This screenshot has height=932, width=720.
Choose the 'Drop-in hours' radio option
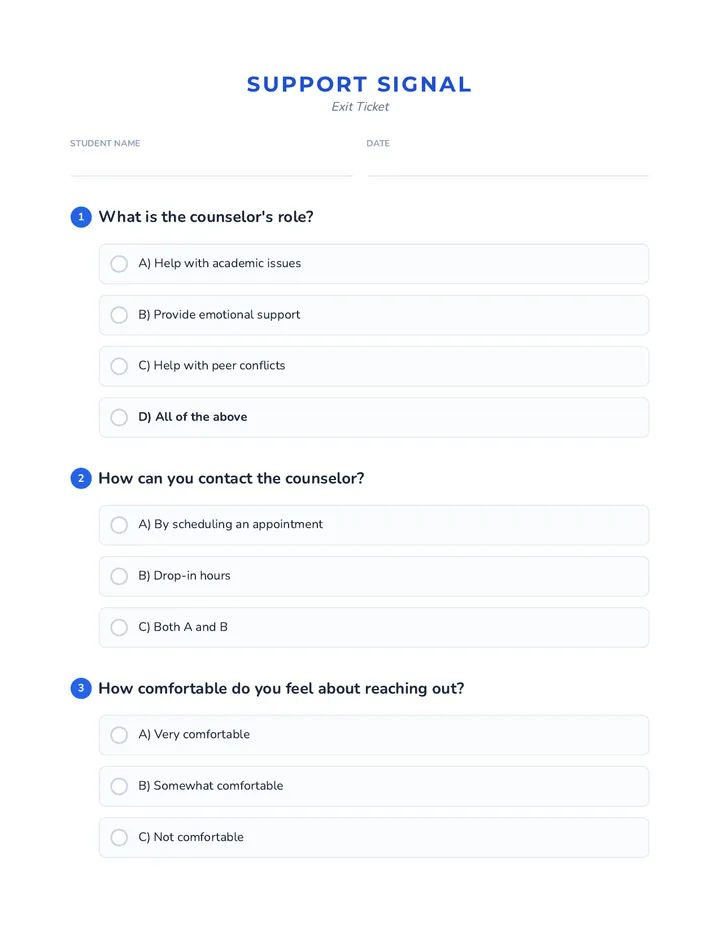(119, 576)
